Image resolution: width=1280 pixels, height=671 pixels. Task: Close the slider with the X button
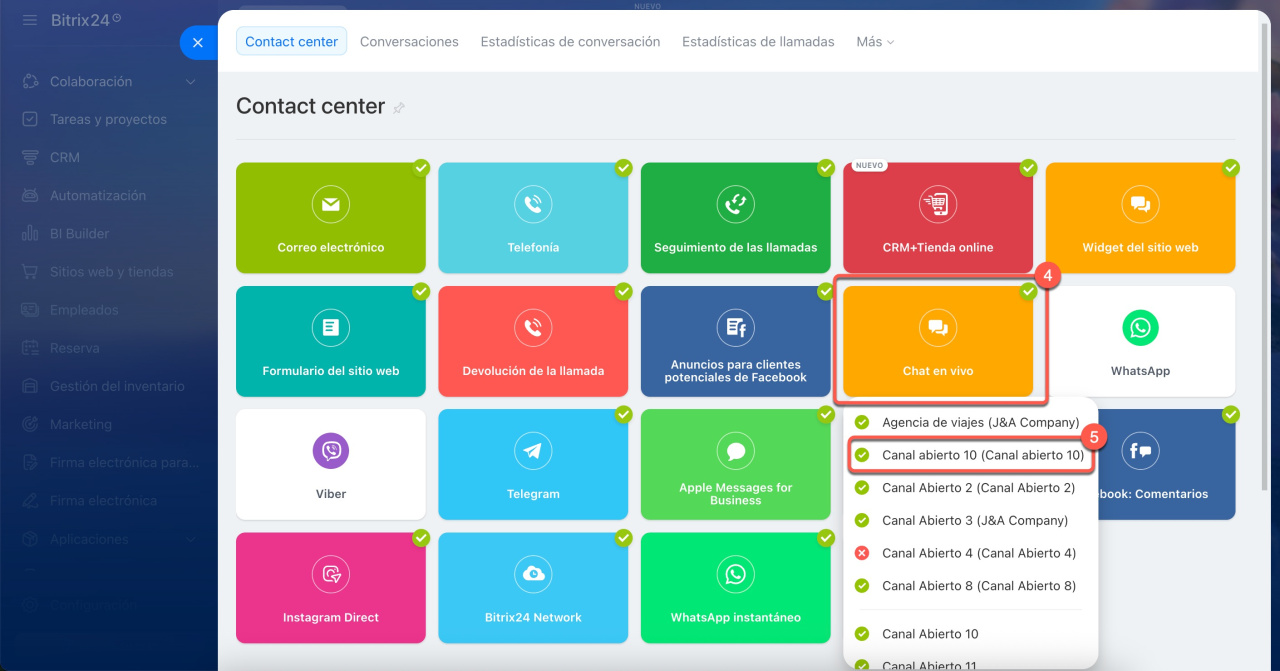tap(198, 42)
